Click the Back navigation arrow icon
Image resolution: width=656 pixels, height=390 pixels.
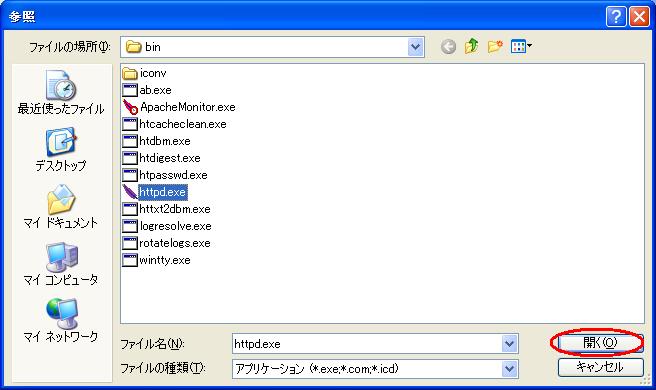pos(448,46)
